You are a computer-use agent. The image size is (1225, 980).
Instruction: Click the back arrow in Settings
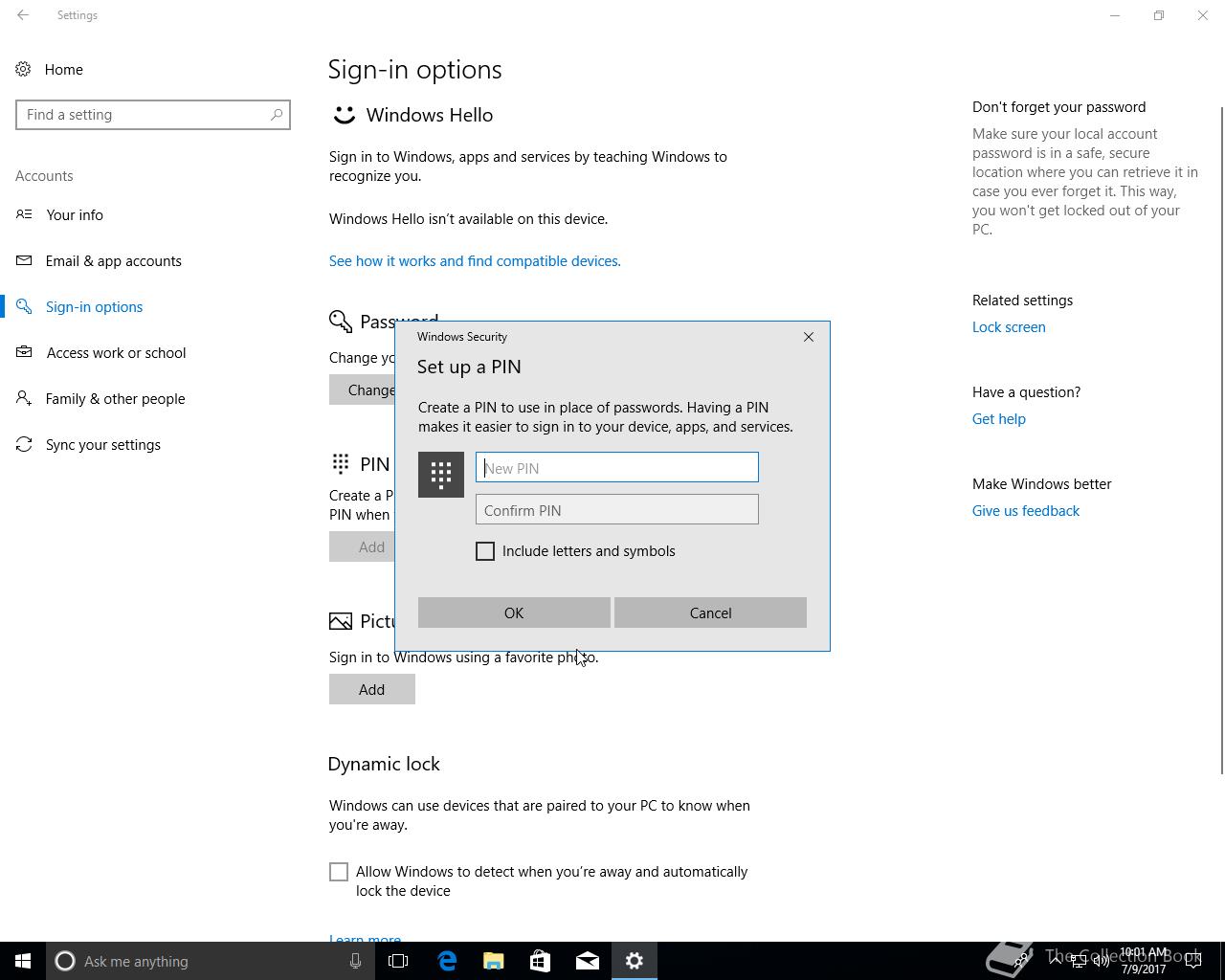tap(23, 15)
